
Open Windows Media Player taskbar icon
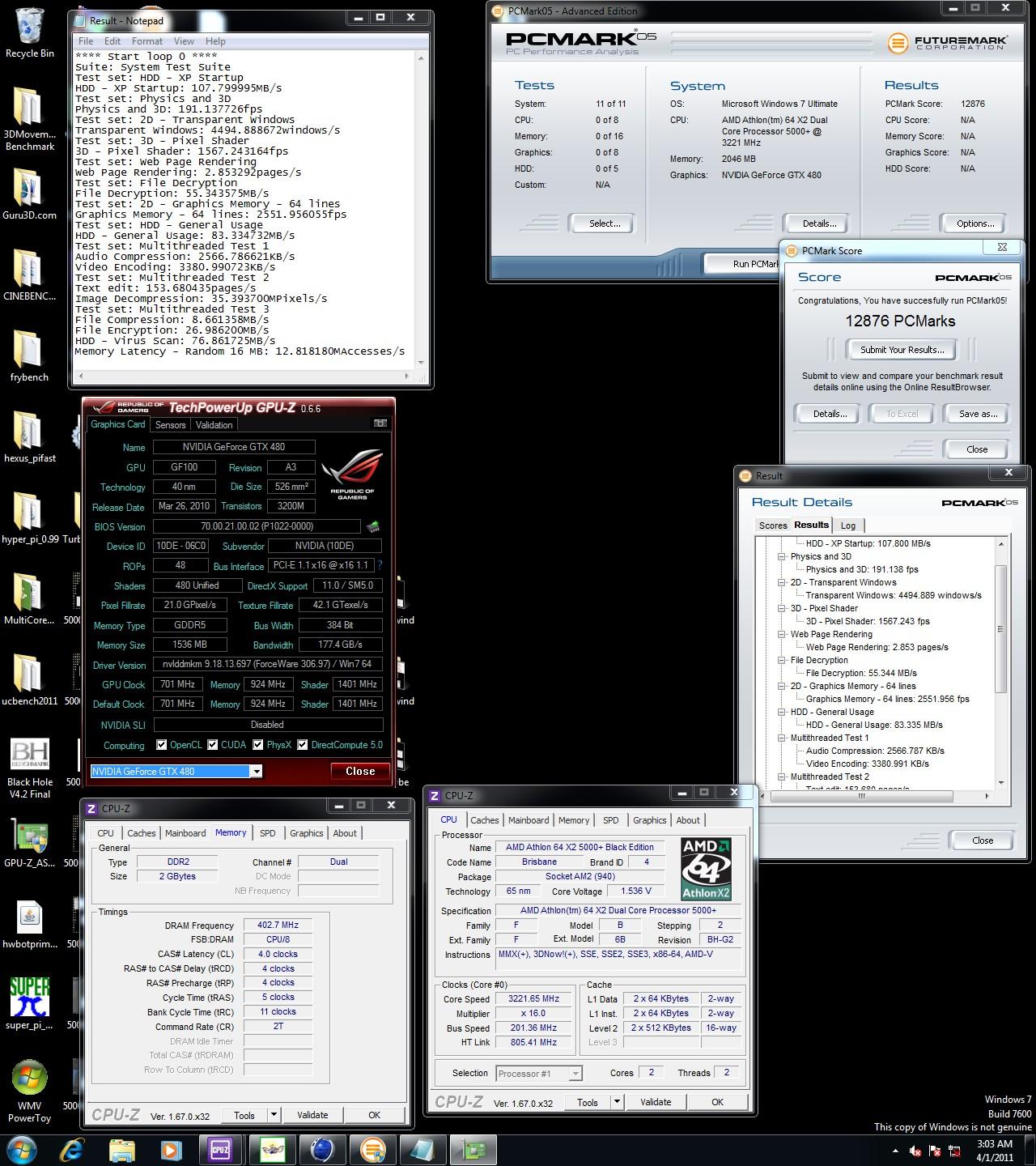click(x=171, y=1150)
